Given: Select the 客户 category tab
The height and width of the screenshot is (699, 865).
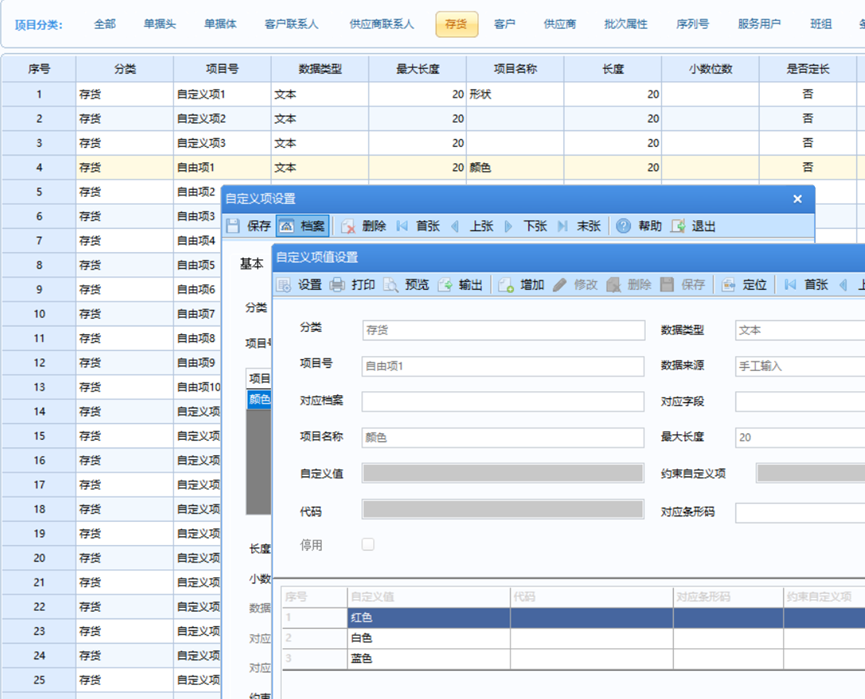Looking at the screenshot, I should tap(504, 24).
